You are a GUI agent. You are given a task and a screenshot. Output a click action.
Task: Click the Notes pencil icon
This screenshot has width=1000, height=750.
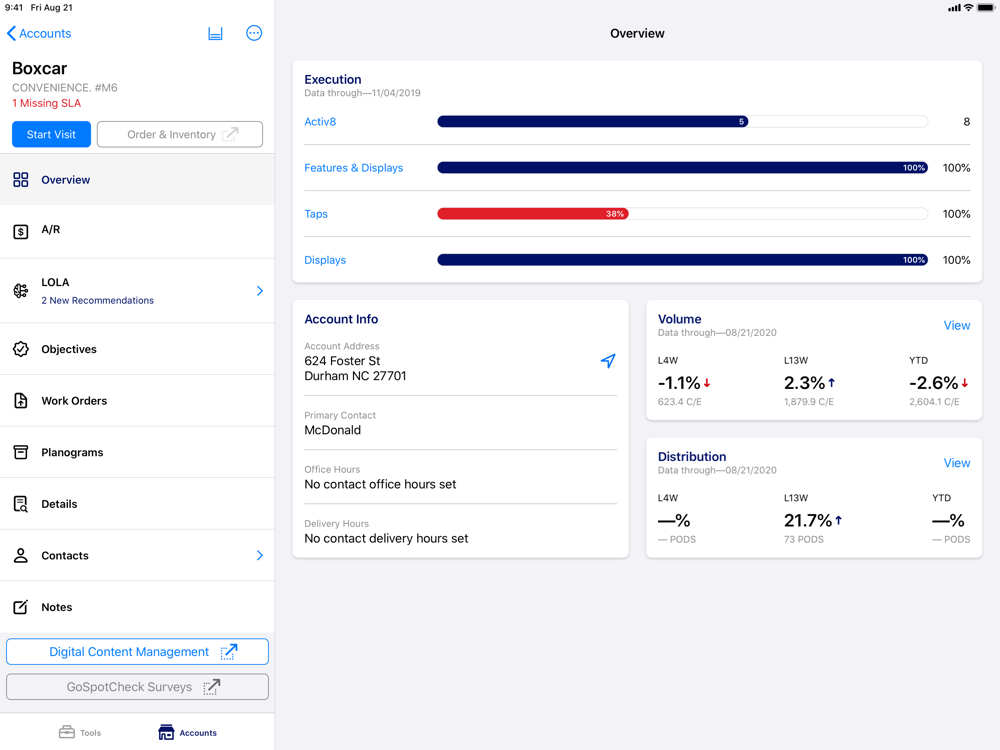point(21,607)
